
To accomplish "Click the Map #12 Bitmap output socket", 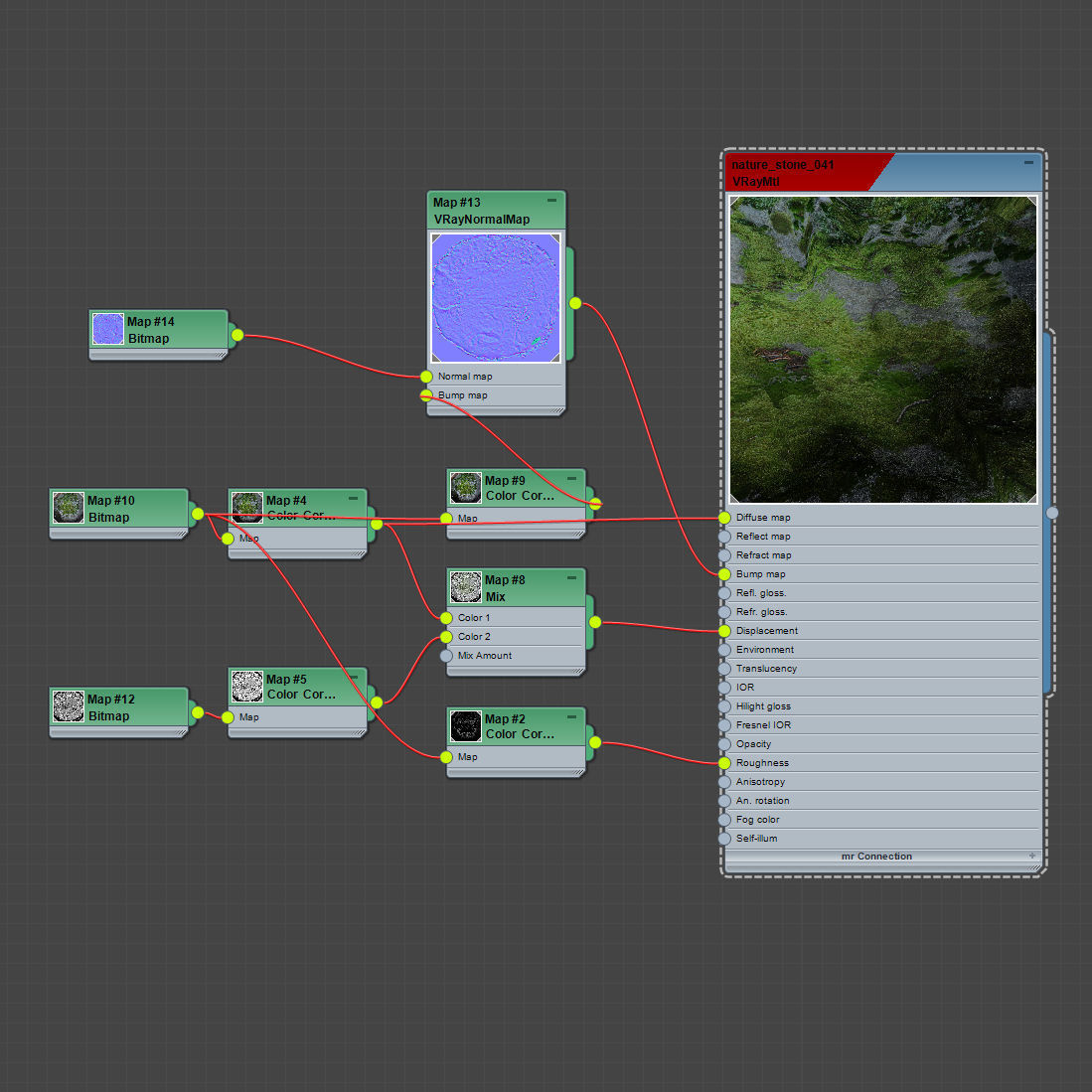I will point(198,712).
